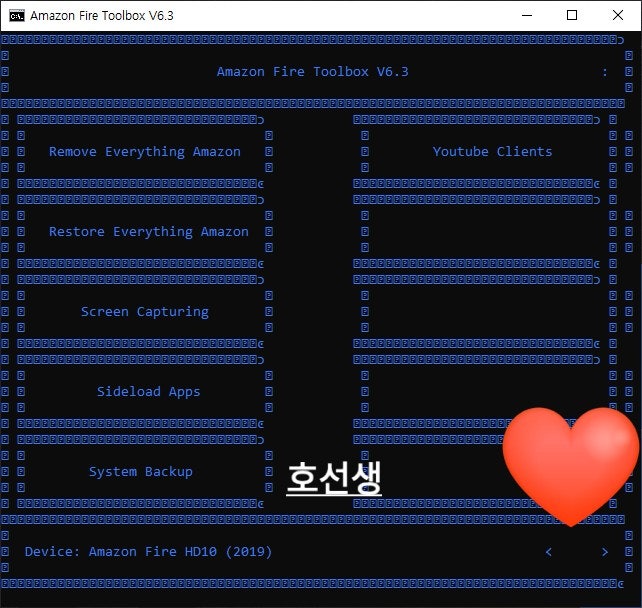Image resolution: width=642 pixels, height=608 pixels.
Task: Minimize the Toolbox window
Action: tap(527, 16)
